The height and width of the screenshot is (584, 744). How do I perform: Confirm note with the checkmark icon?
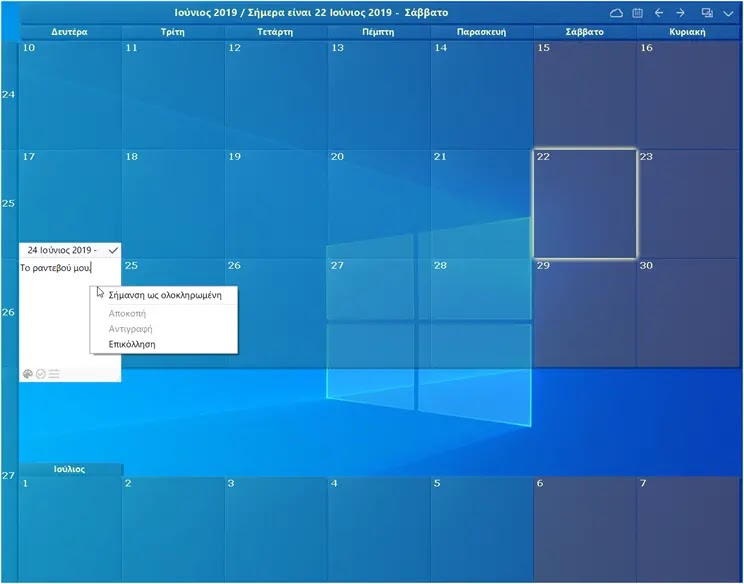click(x=113, y=250)
